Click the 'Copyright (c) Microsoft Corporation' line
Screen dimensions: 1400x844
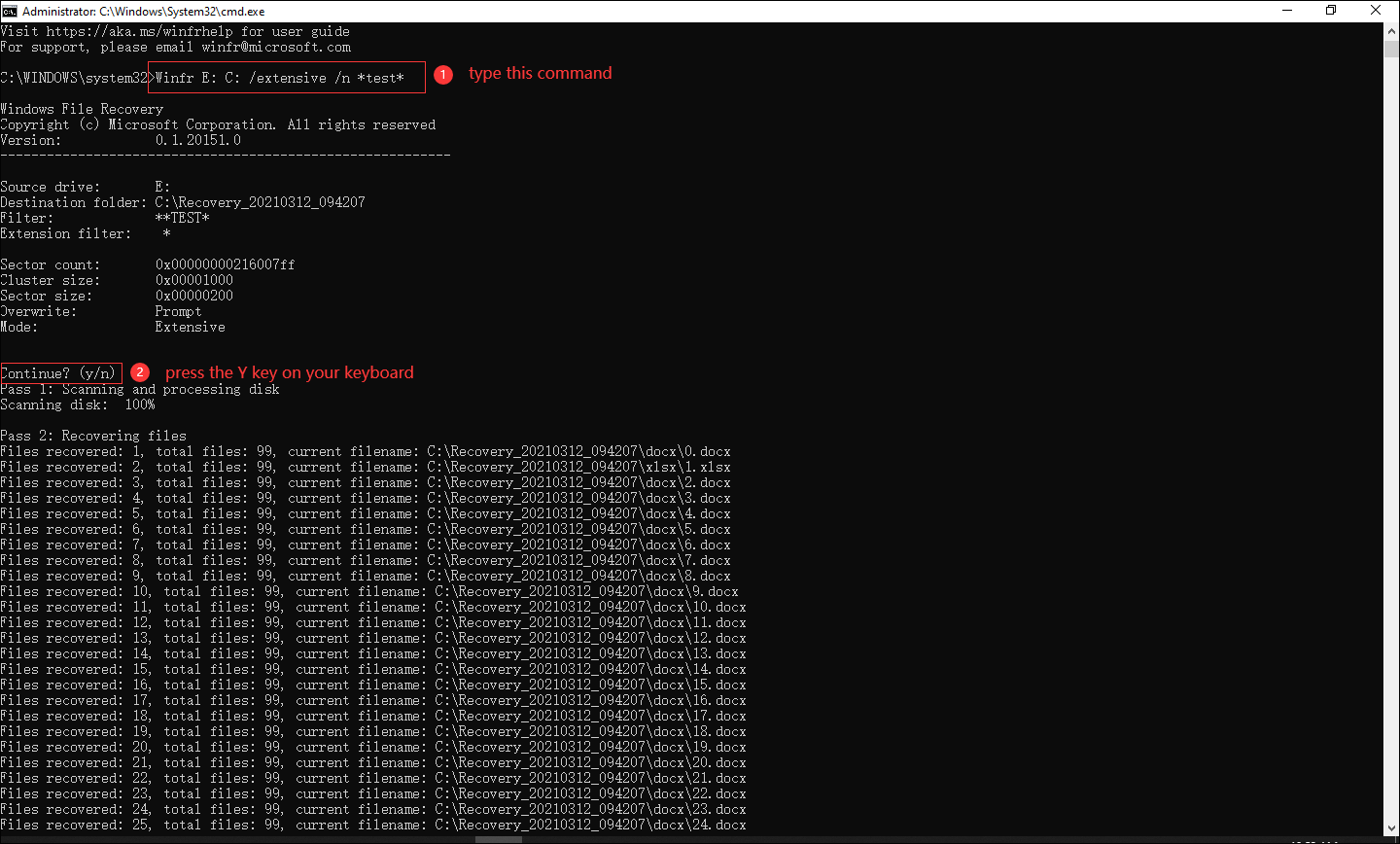coord(218,124)
